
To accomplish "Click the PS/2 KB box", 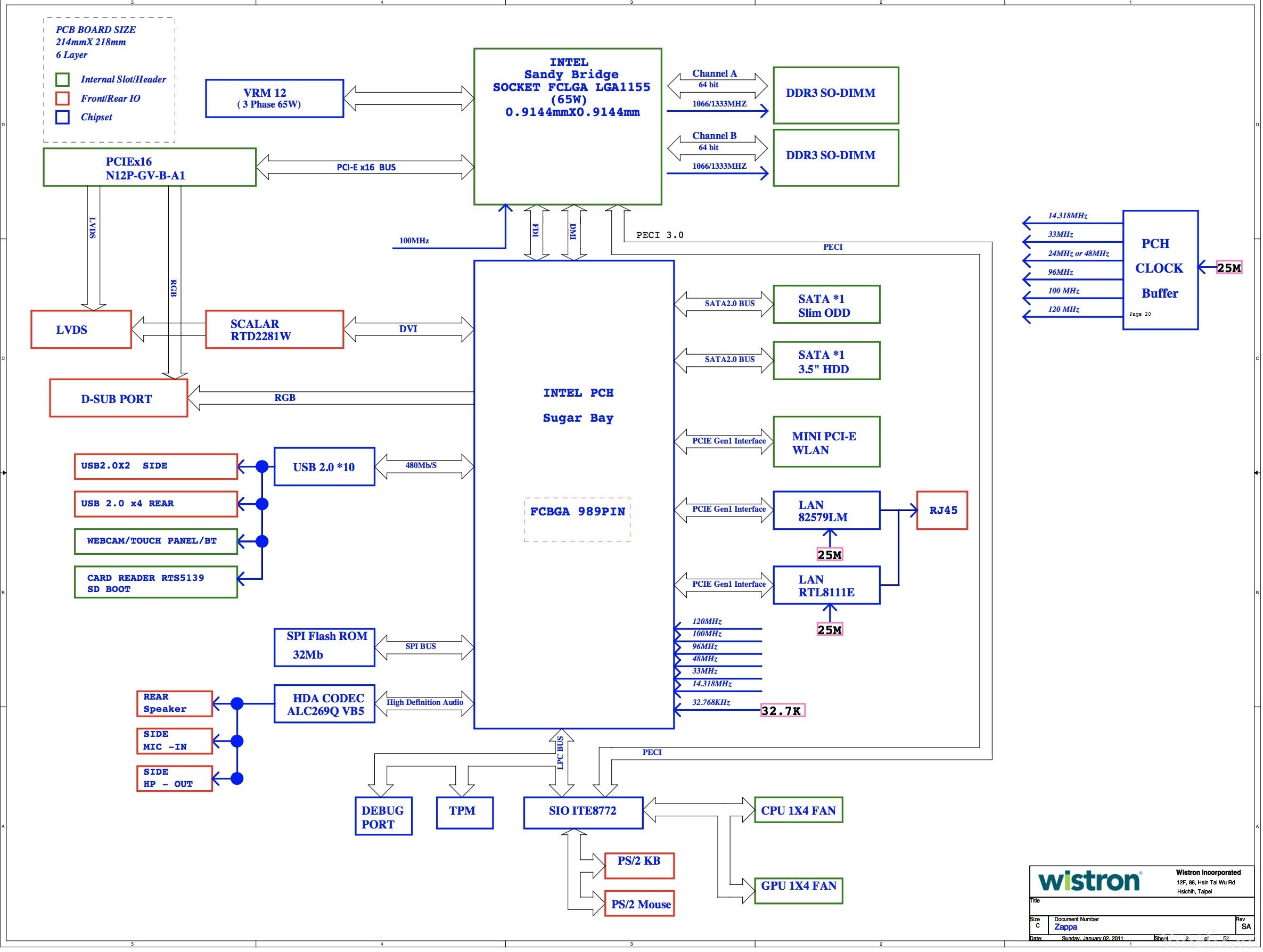I will 639,866.
